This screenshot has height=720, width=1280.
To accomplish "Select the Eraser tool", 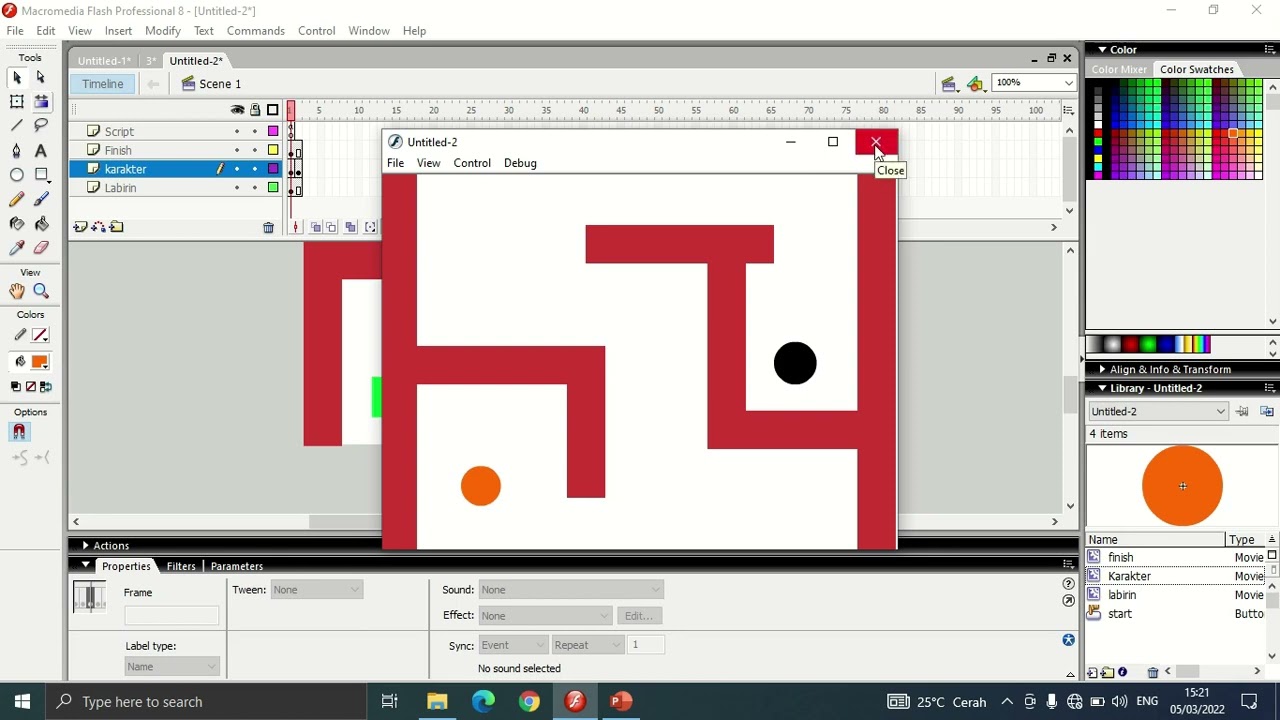I will (41, 248).
